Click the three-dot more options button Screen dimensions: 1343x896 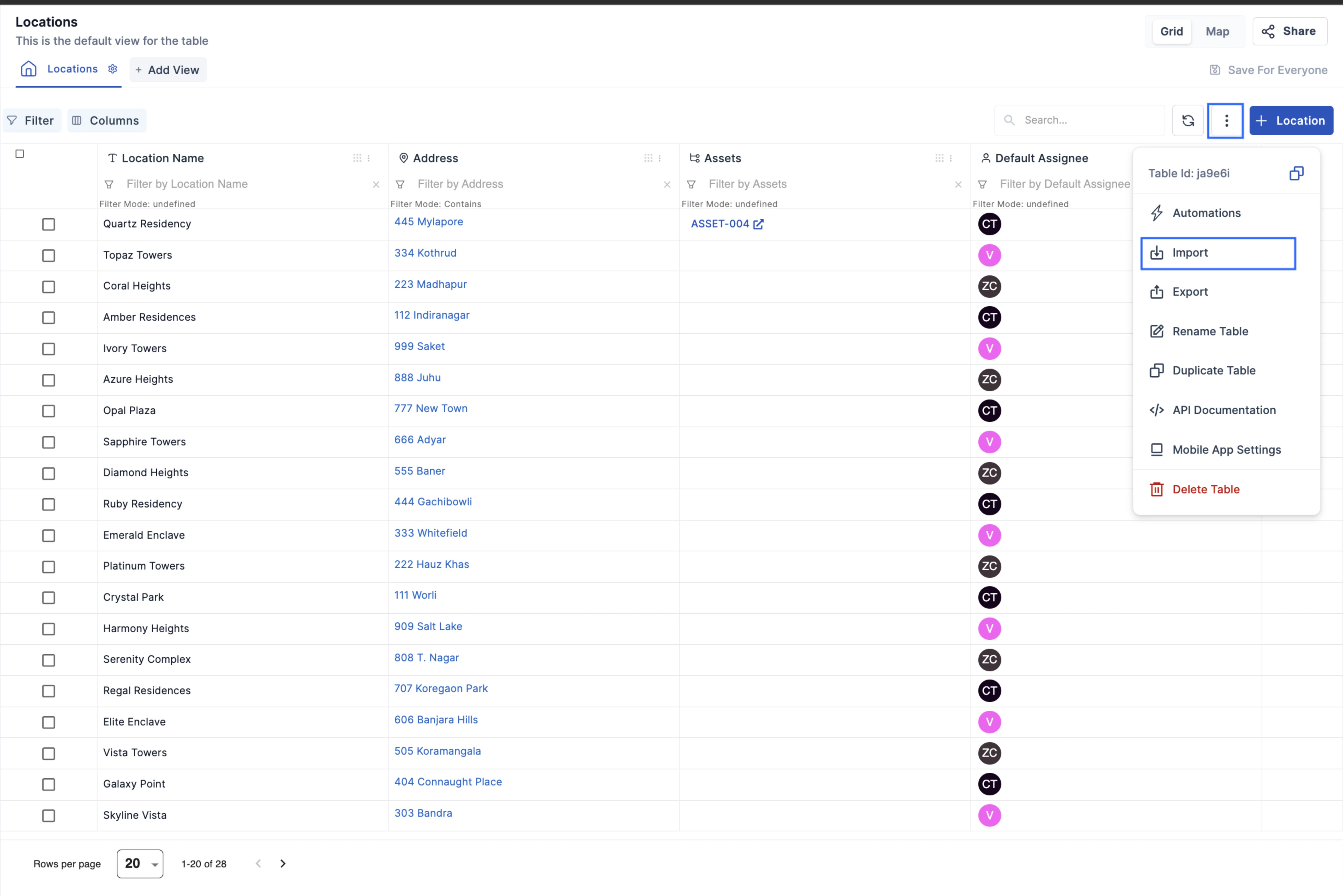point(1225,120)
